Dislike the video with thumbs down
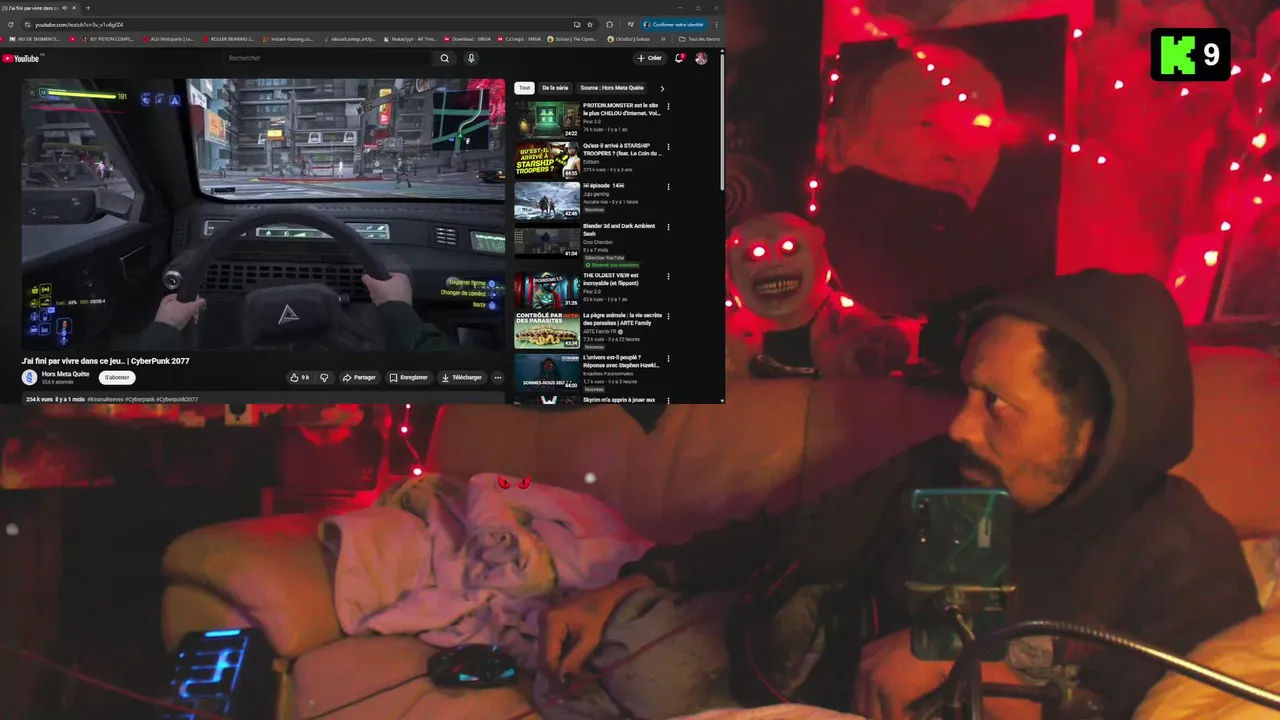 tap(323, 378)
